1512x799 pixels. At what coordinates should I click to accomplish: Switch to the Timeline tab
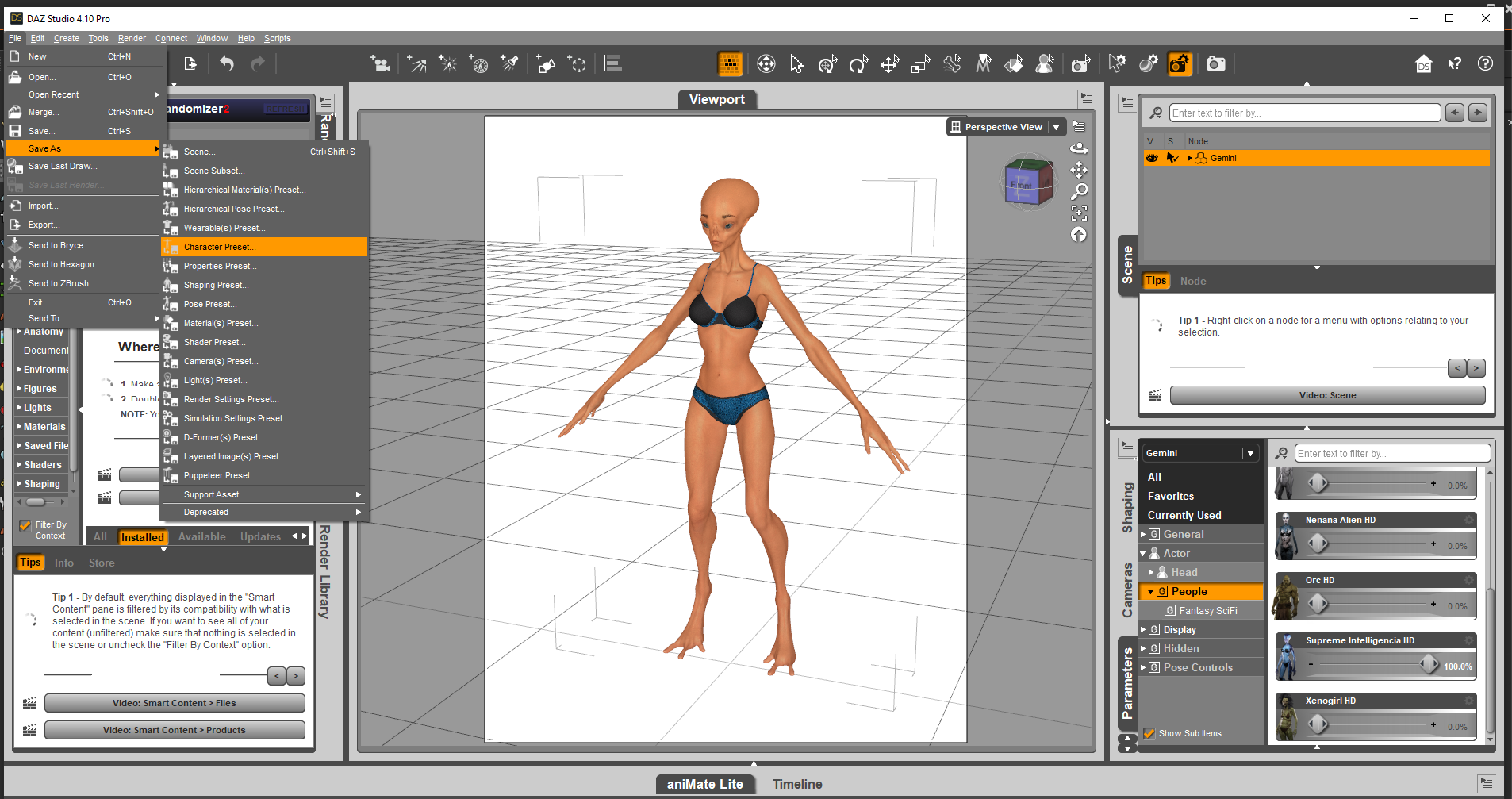797,784
